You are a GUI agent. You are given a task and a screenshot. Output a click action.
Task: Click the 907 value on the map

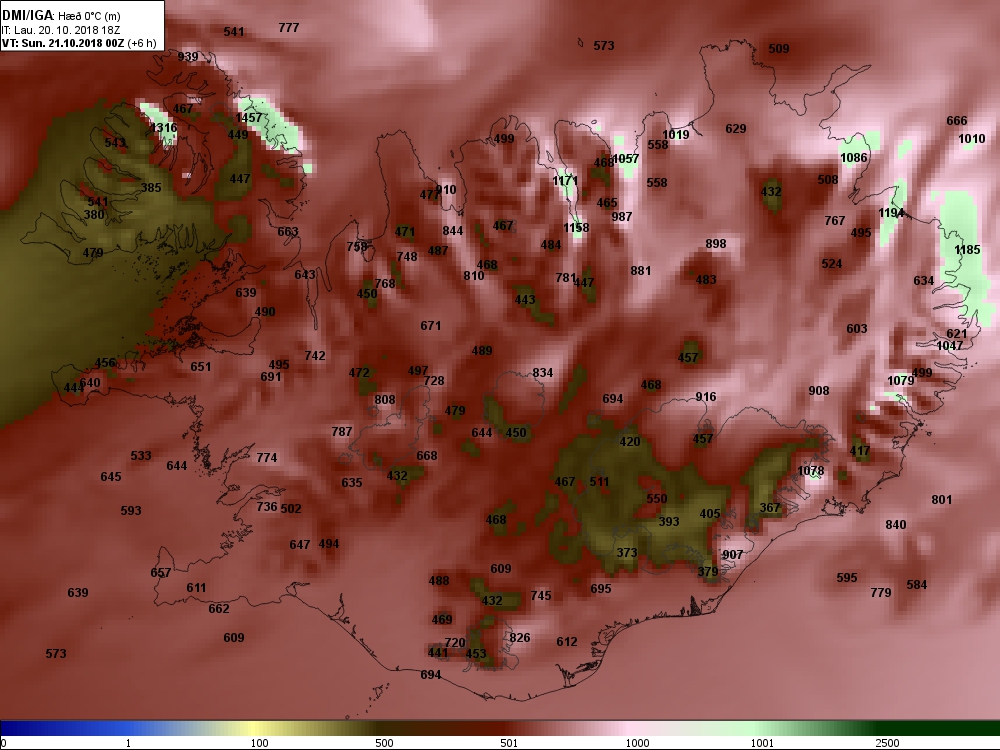tap(732, 555)
